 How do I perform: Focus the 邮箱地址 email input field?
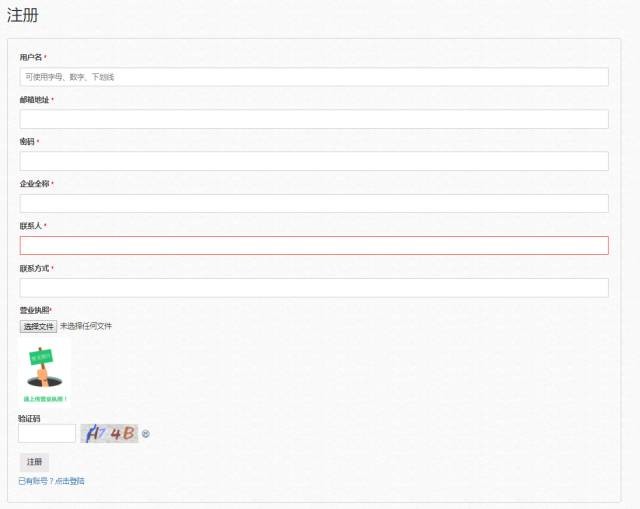point(314,119)
